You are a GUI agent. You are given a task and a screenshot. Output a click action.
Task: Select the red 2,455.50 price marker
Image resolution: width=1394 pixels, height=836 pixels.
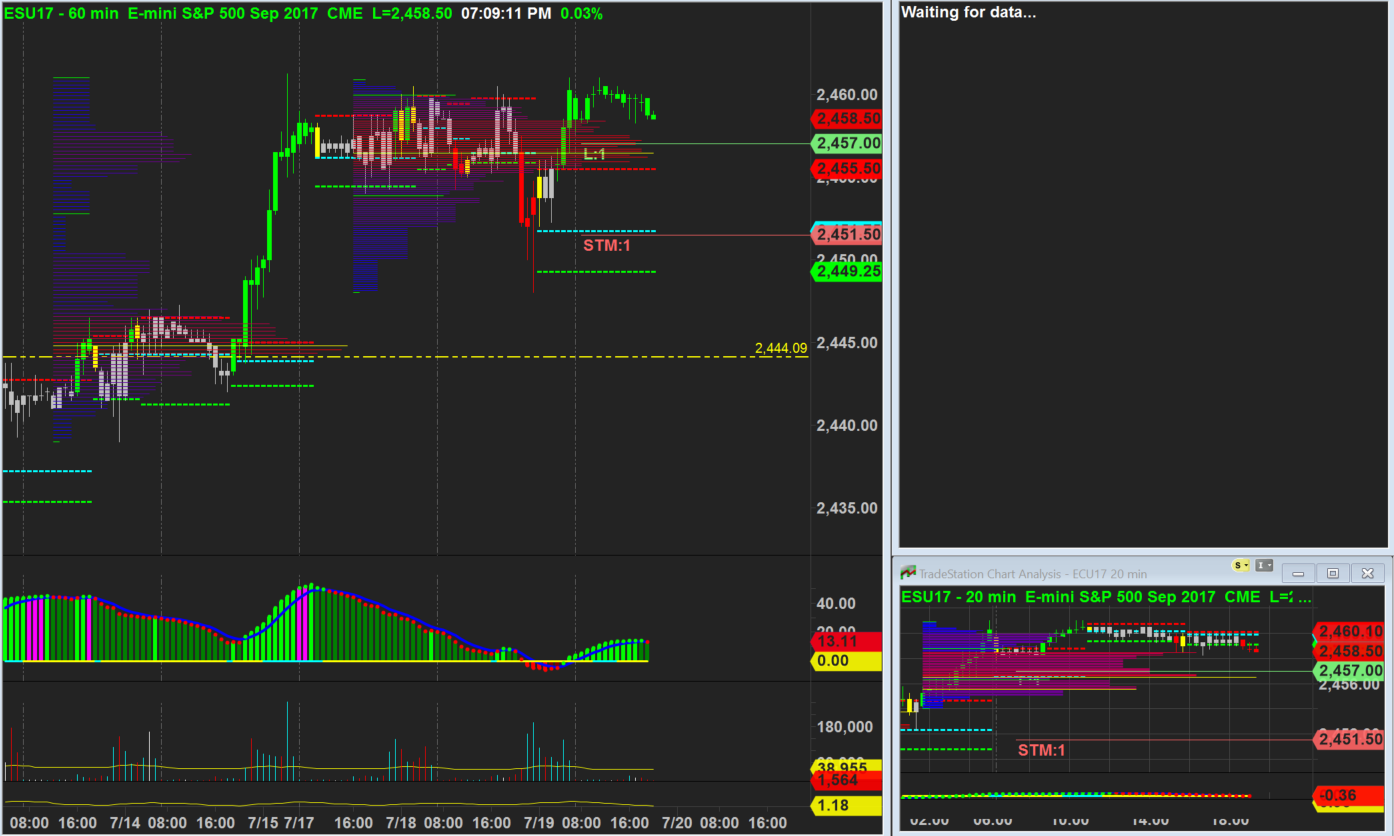[848, 169]
